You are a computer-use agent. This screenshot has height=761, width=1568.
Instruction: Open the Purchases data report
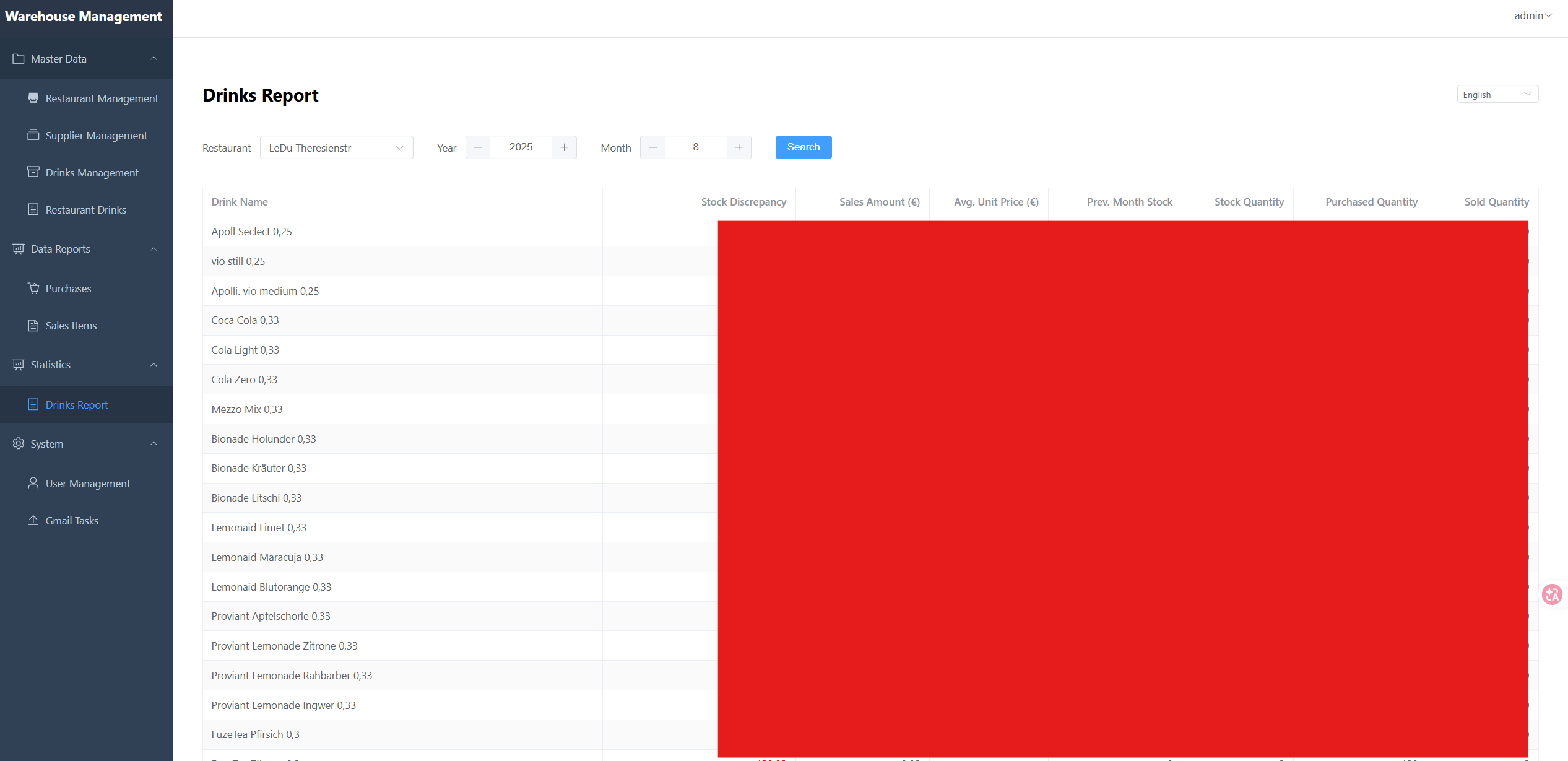tap(68, 288)
